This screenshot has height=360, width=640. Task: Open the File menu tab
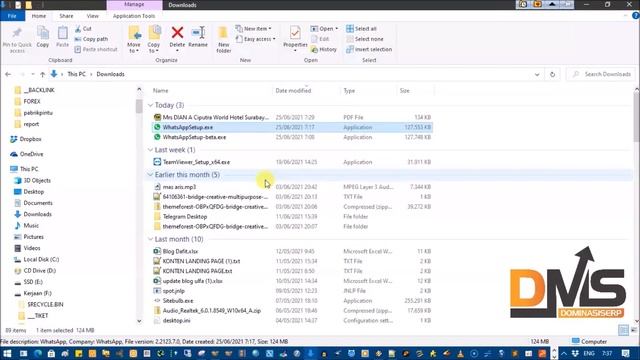(x=12, y=16)
